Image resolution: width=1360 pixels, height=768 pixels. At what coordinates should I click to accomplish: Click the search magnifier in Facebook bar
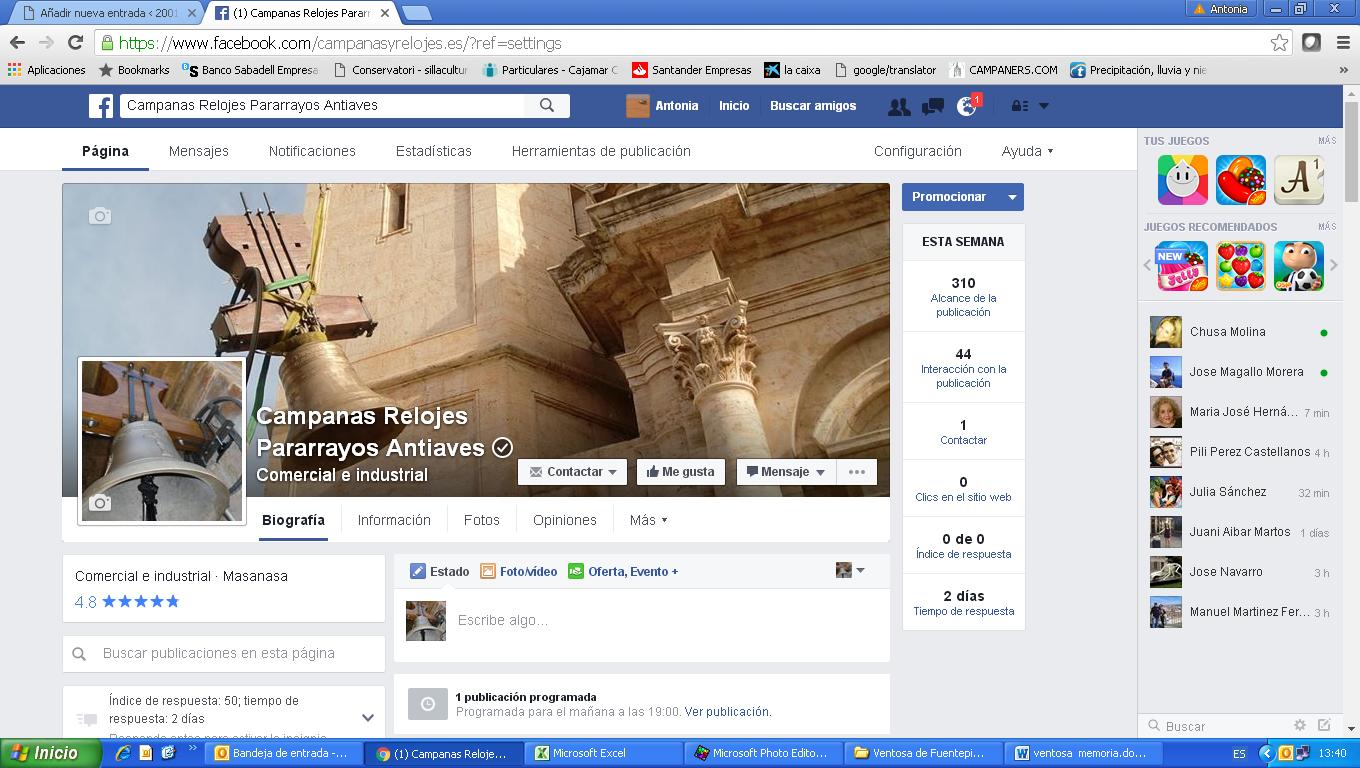(x=547, y=105)
